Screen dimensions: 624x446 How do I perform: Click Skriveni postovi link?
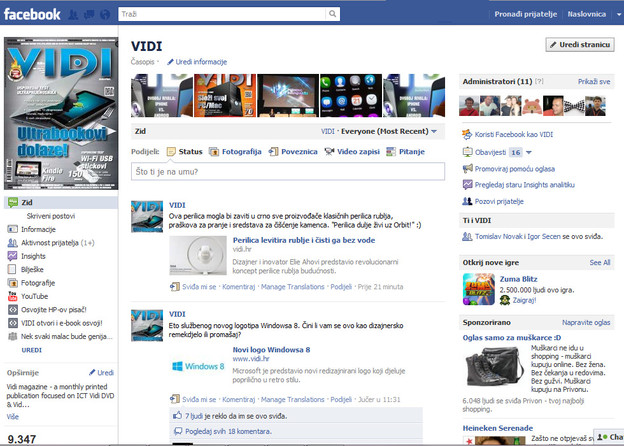[x=51, y=216]
